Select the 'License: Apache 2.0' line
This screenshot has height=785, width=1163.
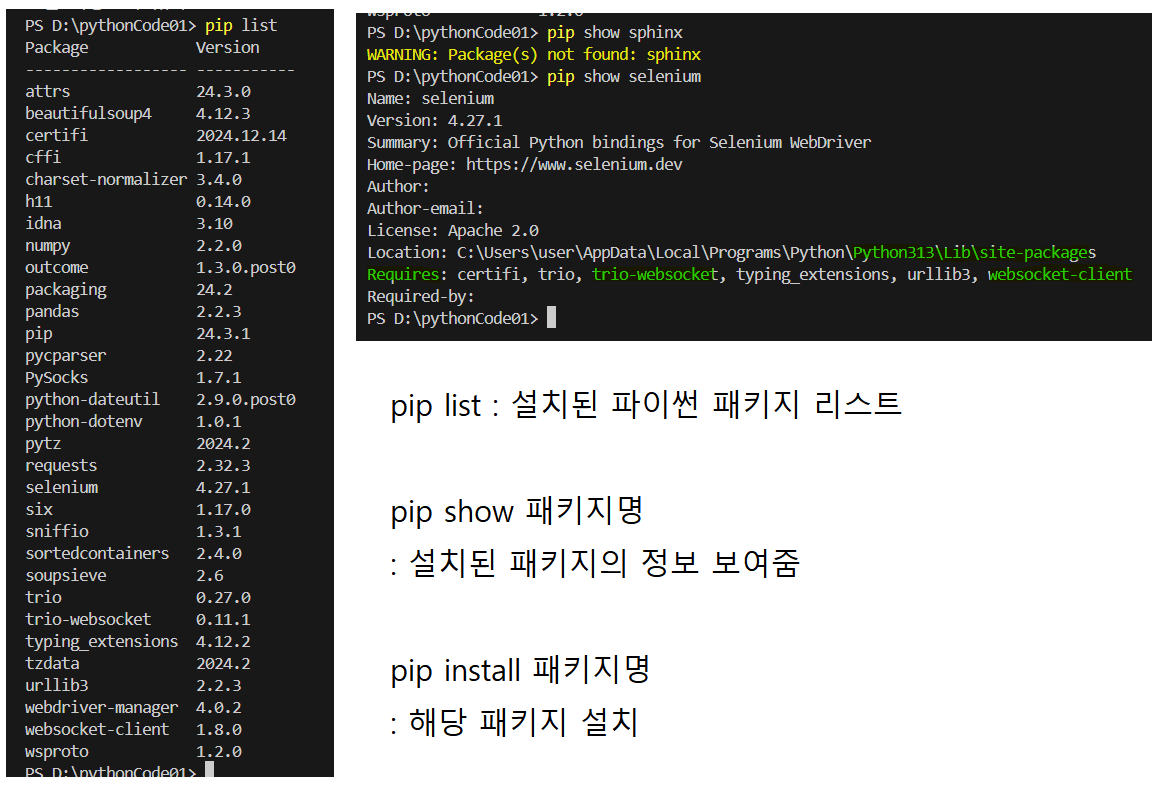pyautogui.click(x=452, y=231)
